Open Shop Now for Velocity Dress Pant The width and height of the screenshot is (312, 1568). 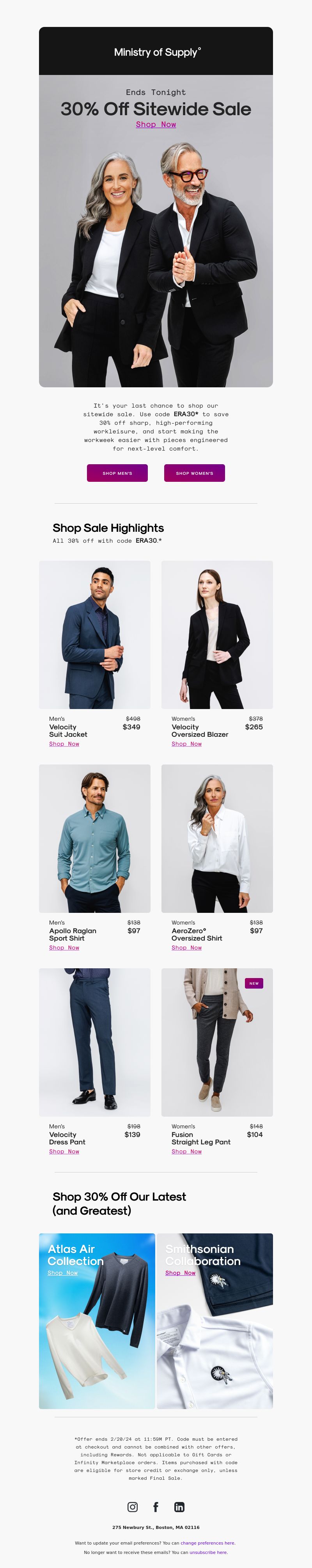[x=64, y=1152]
